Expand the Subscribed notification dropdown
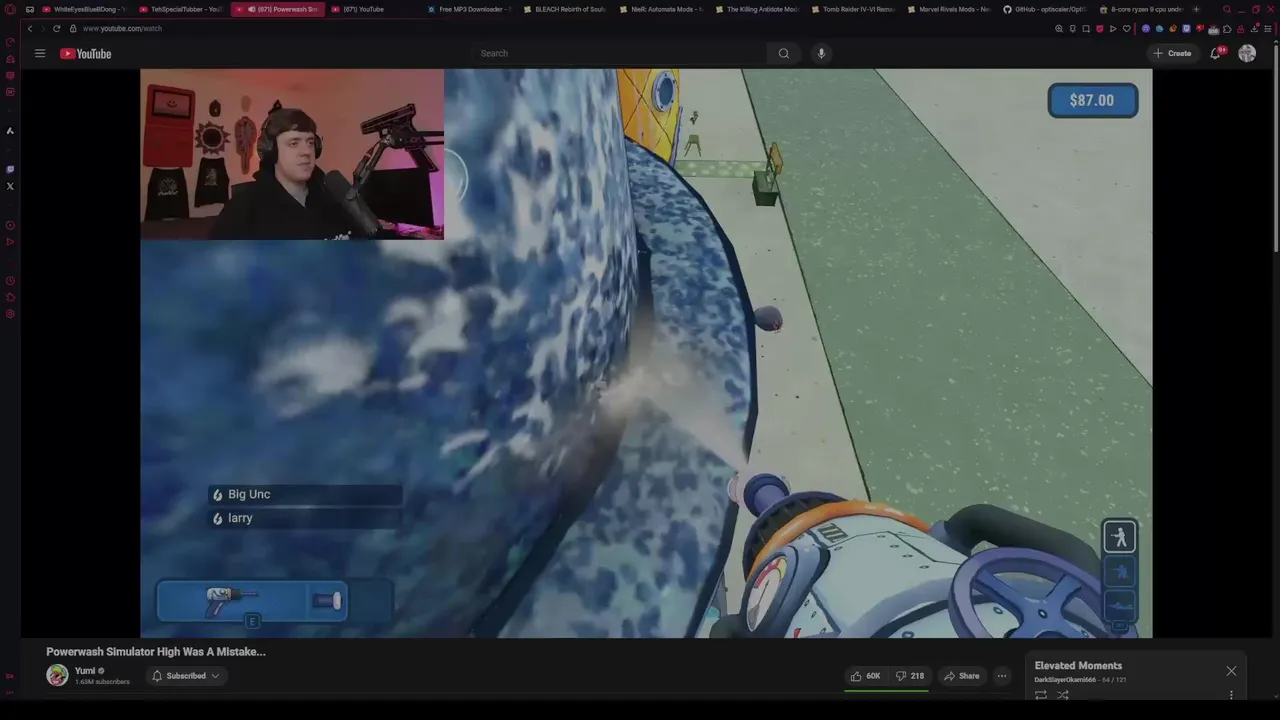Viewport: 1280px width, 720px height. tap(186, 676)
